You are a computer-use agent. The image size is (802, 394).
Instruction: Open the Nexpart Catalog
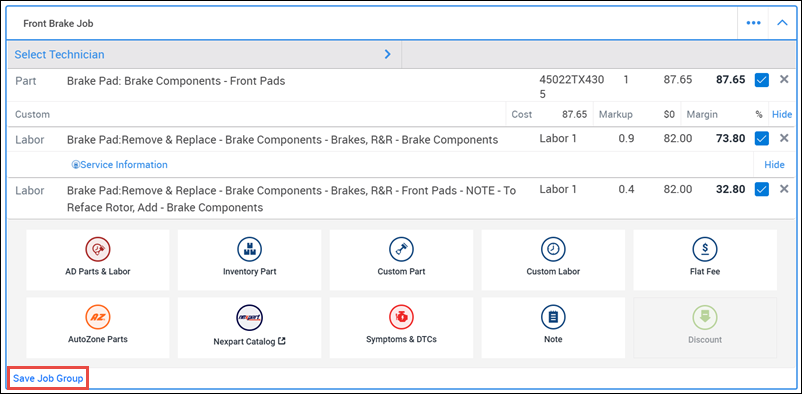click(250, 327)
